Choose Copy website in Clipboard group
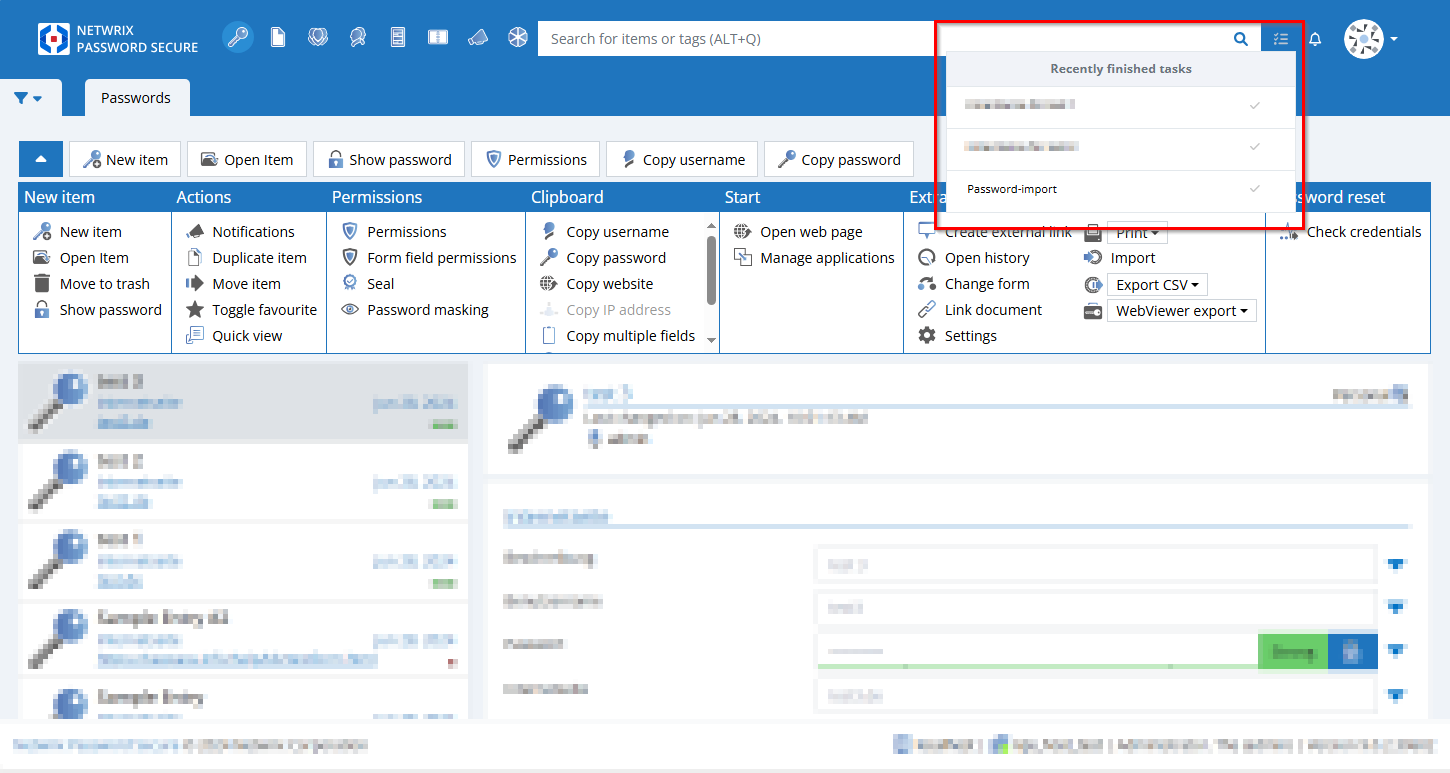Viewport: 1450px width, 773px height. coord(597,284)
